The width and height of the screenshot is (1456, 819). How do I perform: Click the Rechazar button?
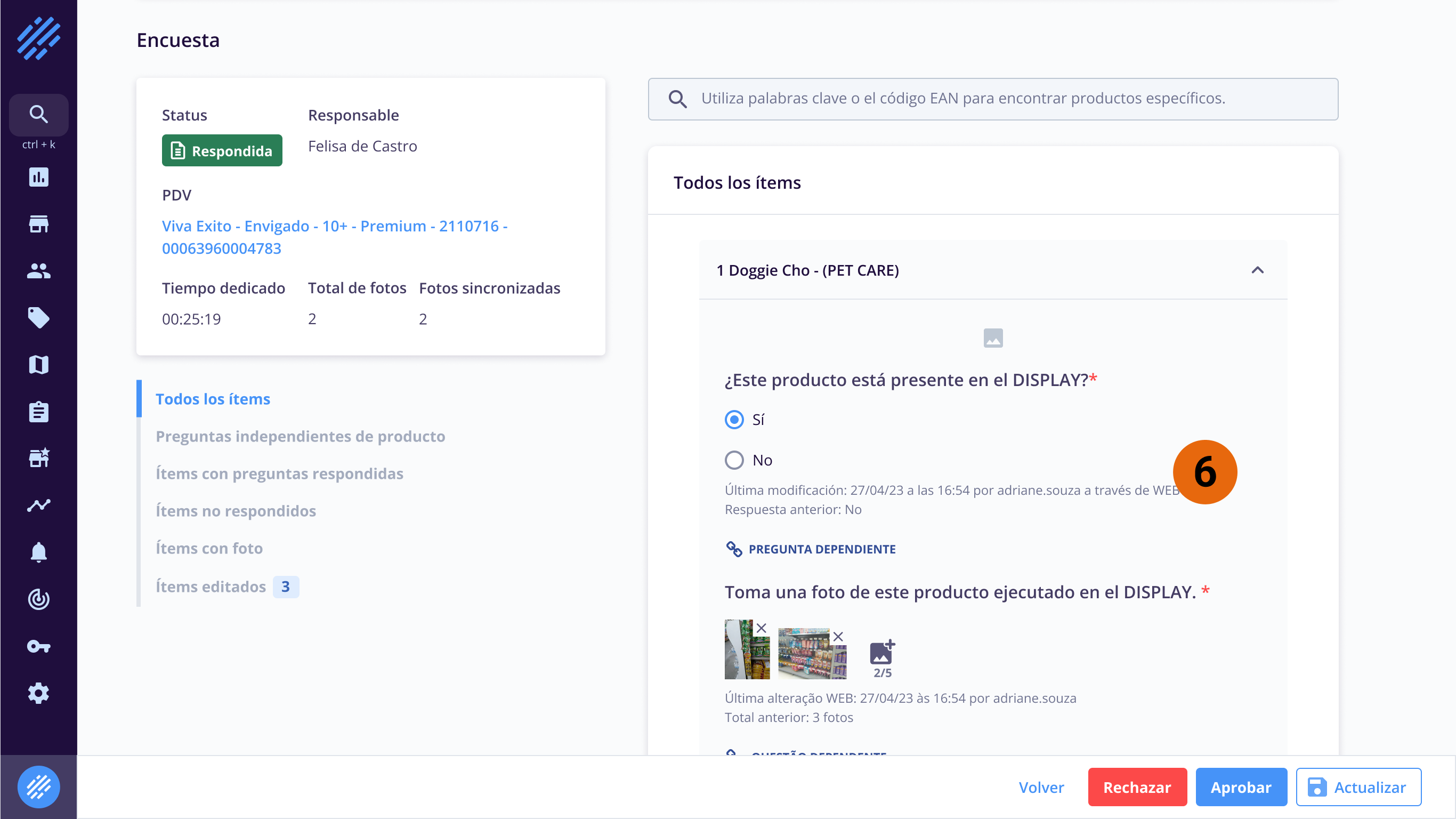coord(1137,787)
